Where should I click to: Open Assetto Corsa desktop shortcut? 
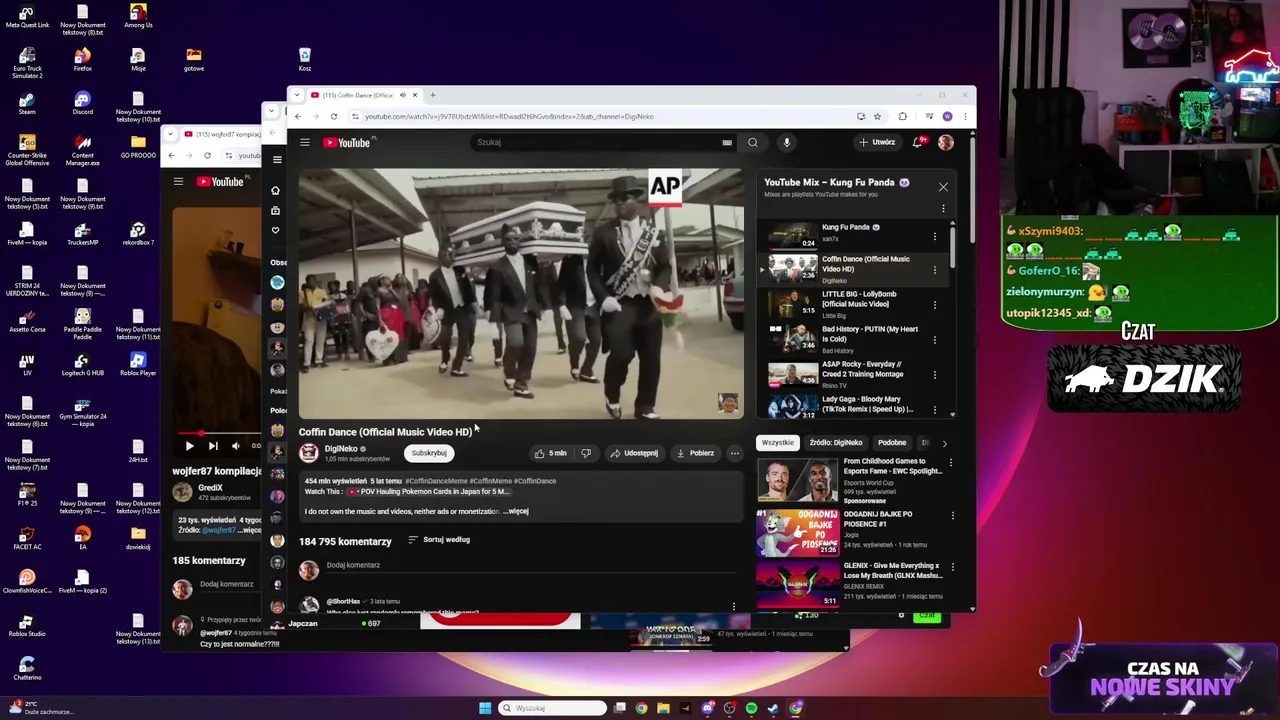point(27,320)
